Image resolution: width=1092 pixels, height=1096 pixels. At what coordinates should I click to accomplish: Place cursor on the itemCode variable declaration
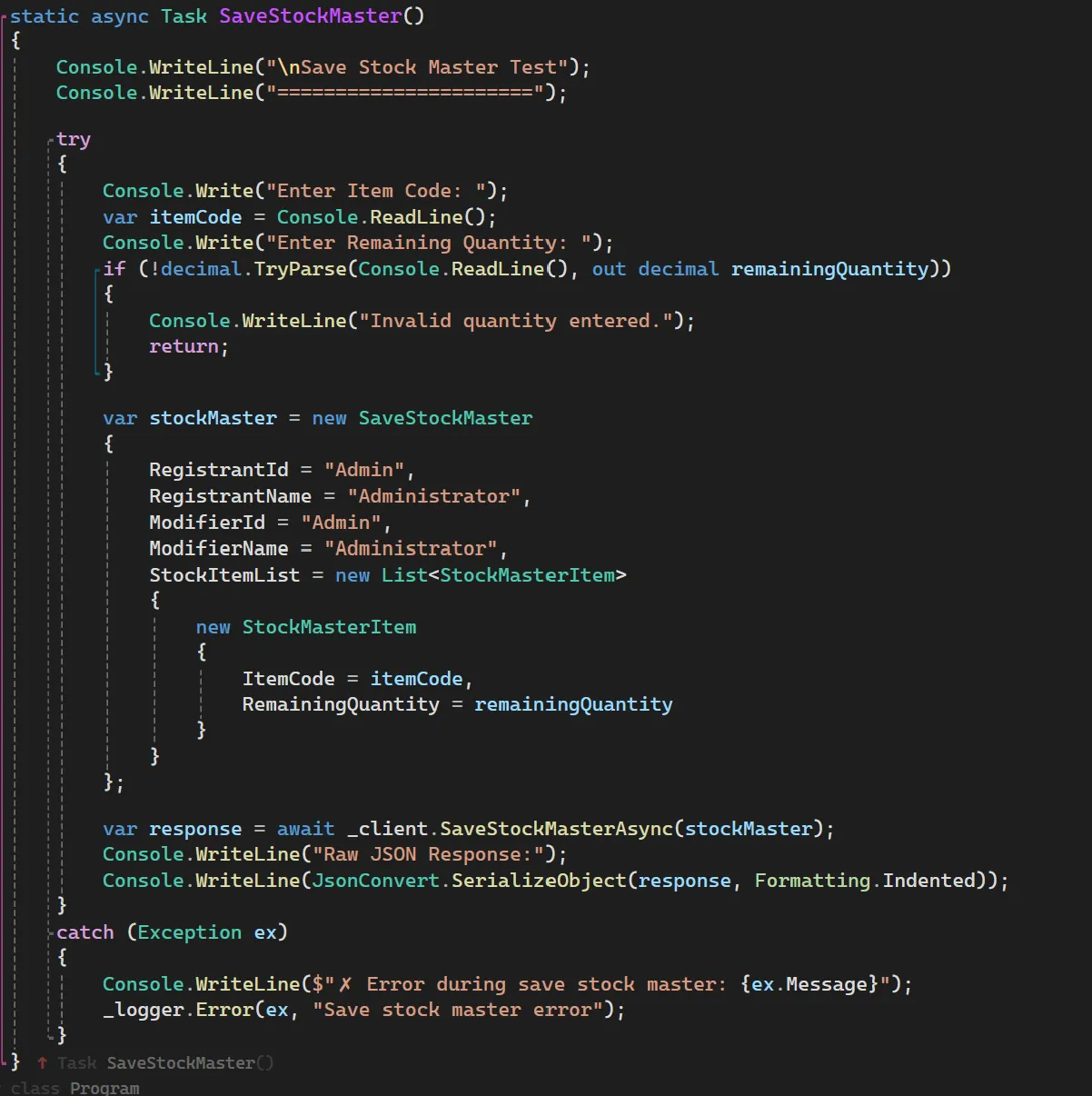pos(195,217)
